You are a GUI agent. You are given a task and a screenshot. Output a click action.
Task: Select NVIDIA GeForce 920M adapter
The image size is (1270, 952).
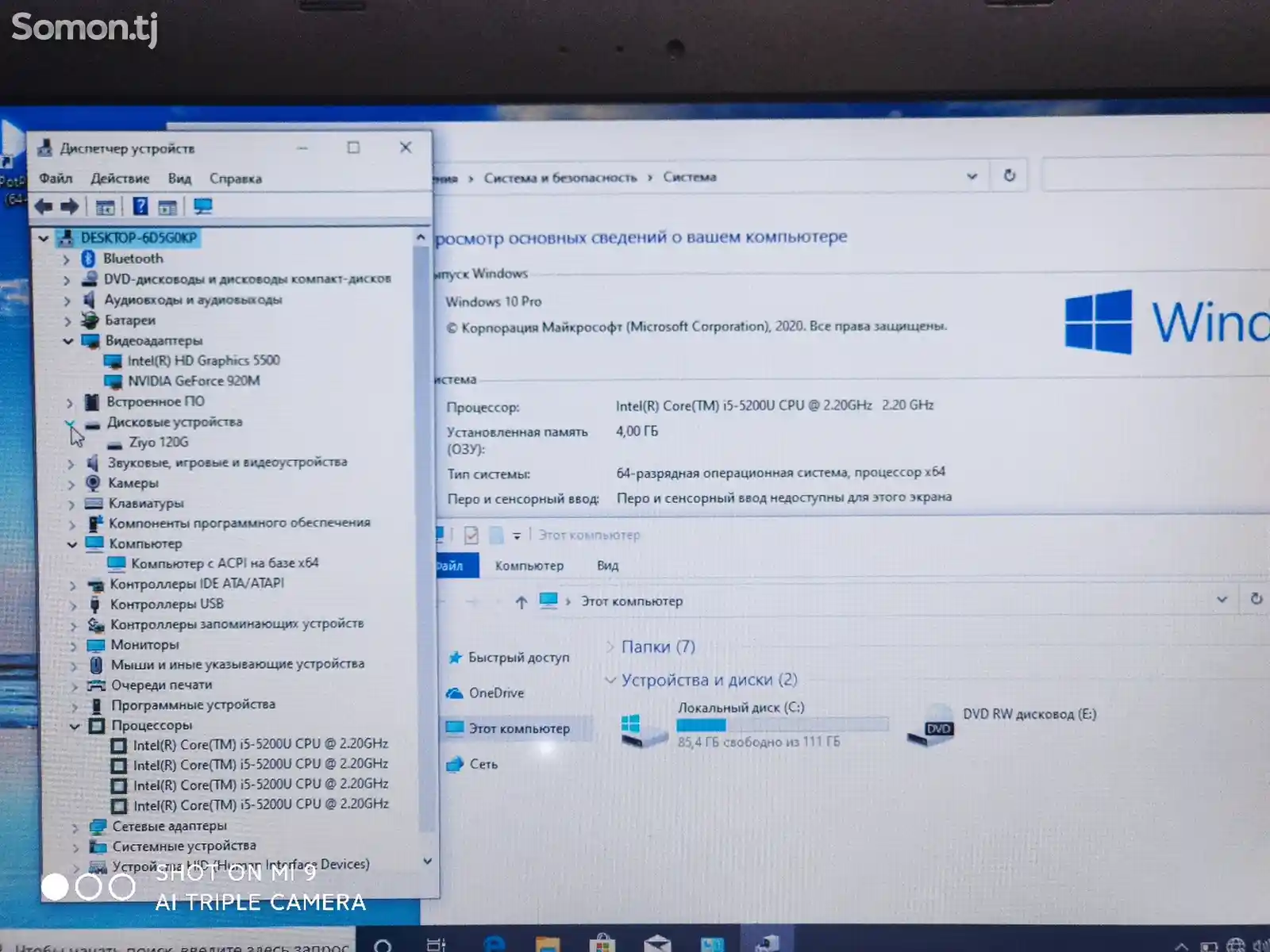(194, 382)
